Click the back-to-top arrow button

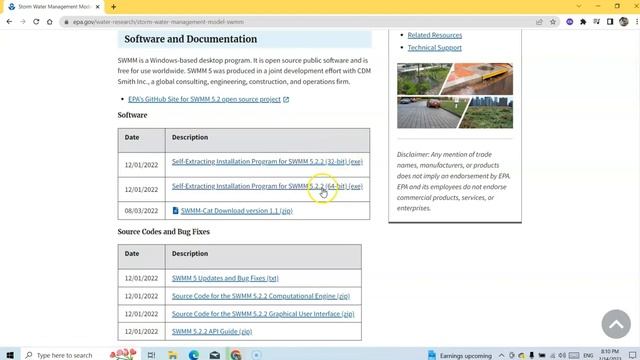click(616, 324)
